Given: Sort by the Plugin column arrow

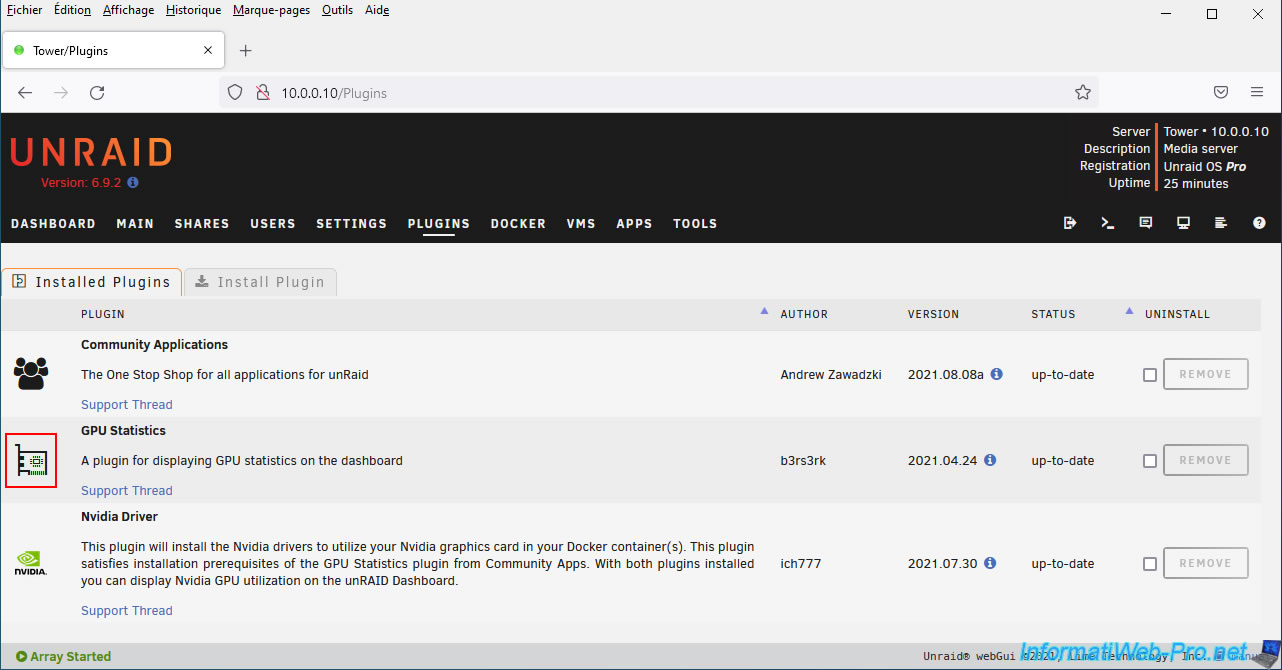Looking at the screenshot, I should pos(764,312).
